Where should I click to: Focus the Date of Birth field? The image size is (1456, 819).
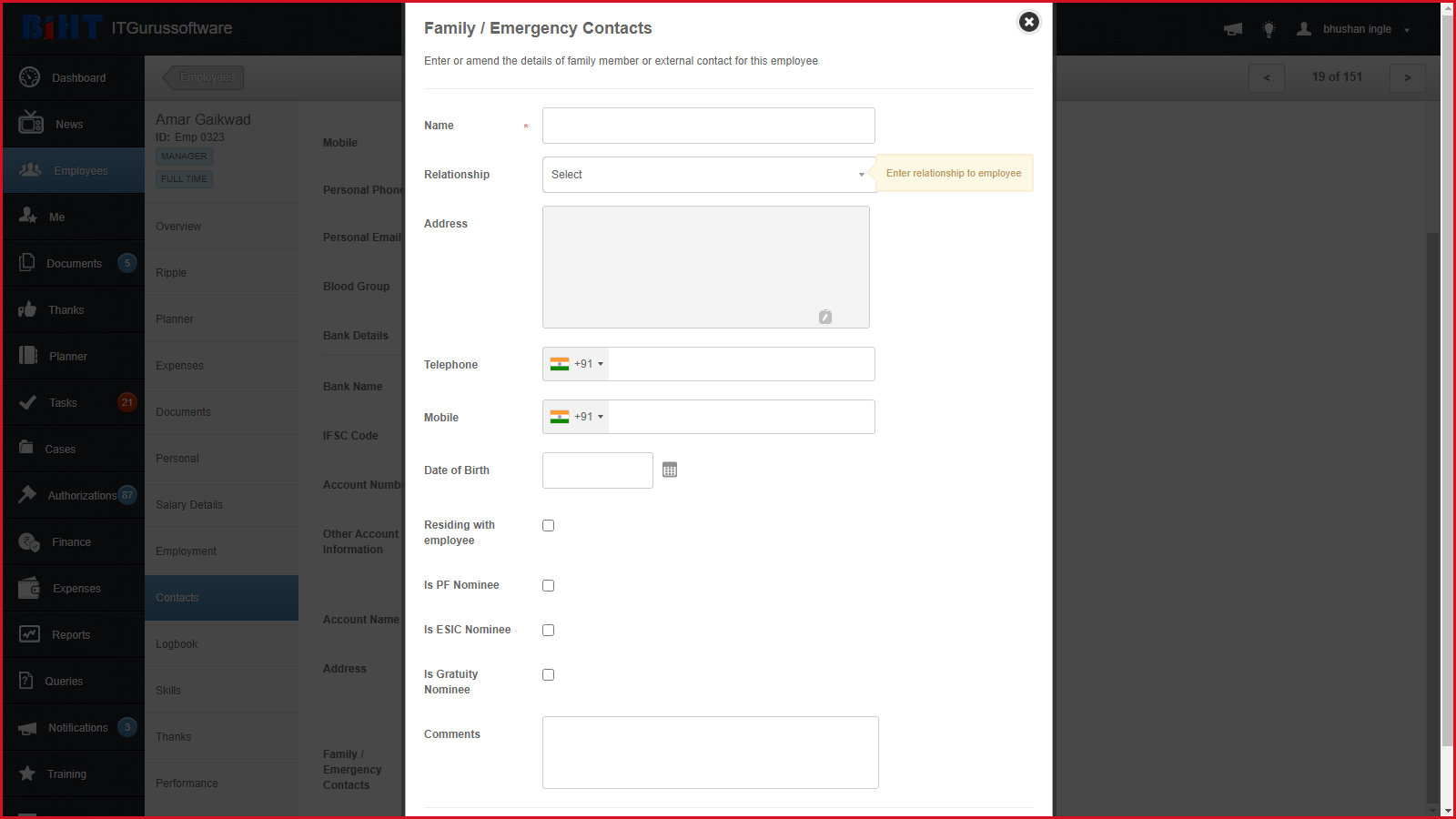pos(598,470)
